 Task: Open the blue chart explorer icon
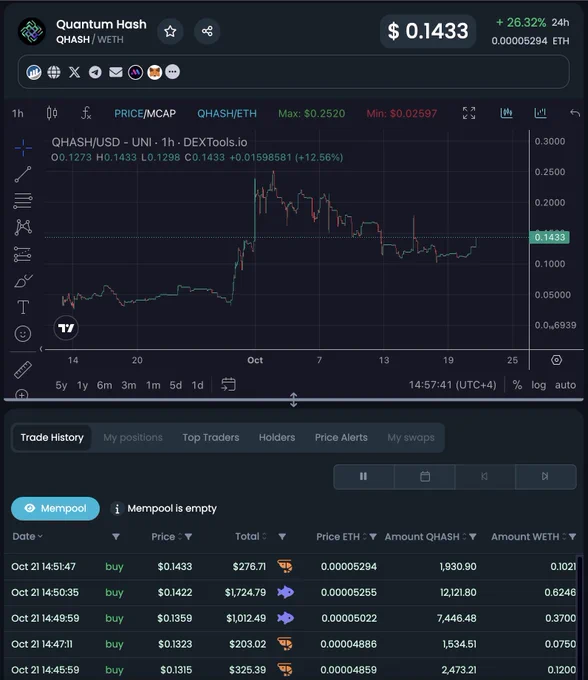[34, 72]
